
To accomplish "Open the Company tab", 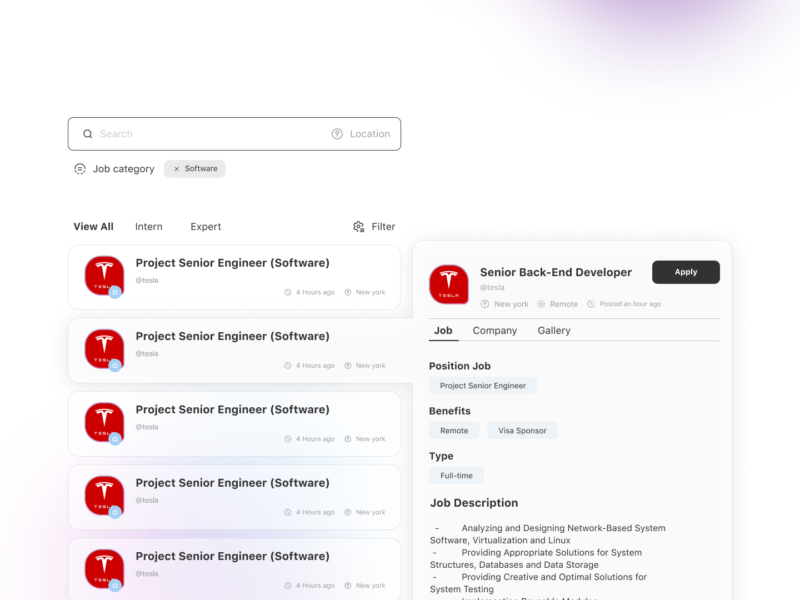I will click(x=495, y=331).
